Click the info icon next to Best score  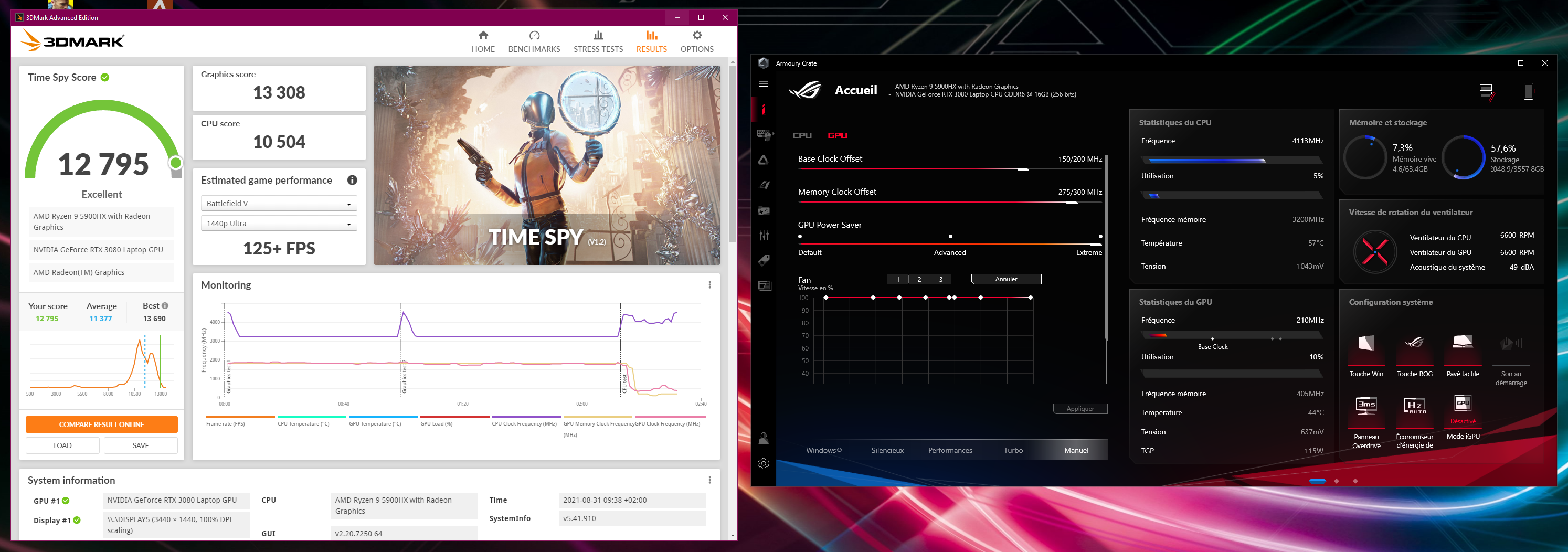click(165, 305)
